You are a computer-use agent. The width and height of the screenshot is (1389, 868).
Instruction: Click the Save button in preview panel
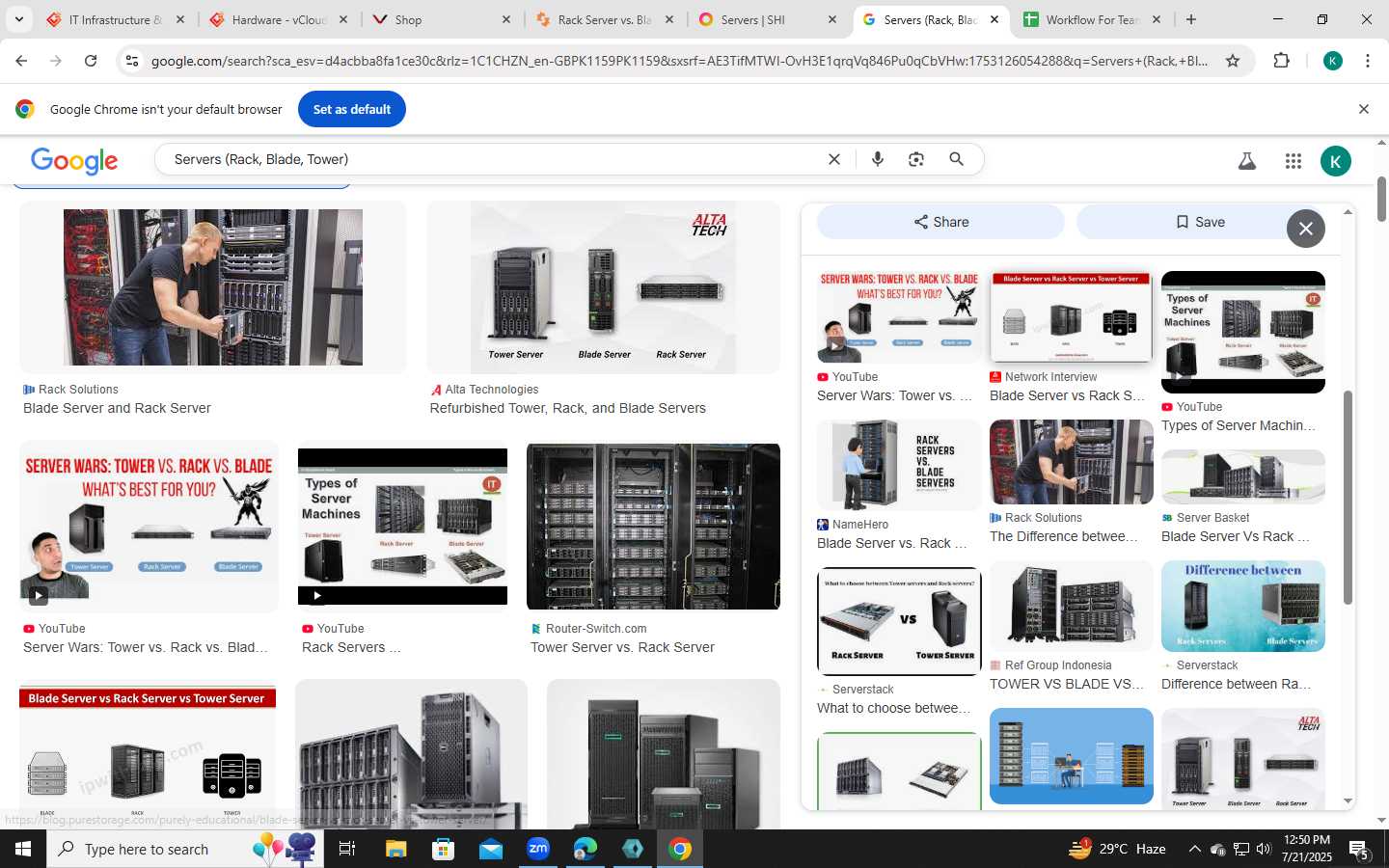point(1200,222)
